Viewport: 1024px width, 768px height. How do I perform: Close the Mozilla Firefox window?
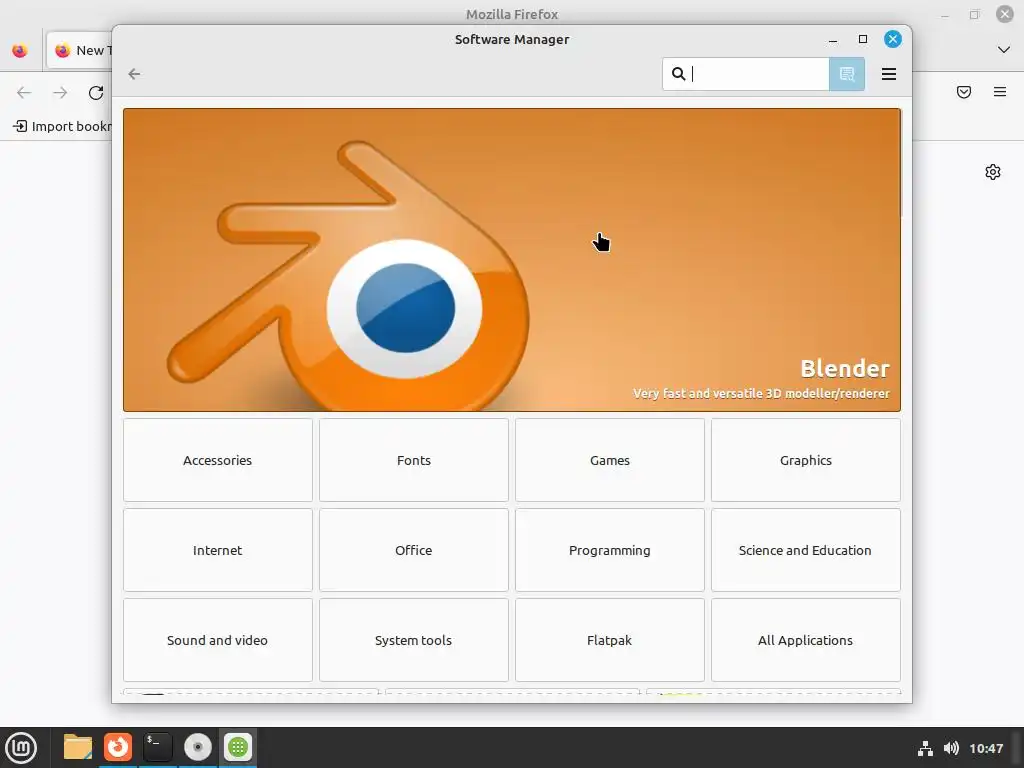pos(1004,14)
